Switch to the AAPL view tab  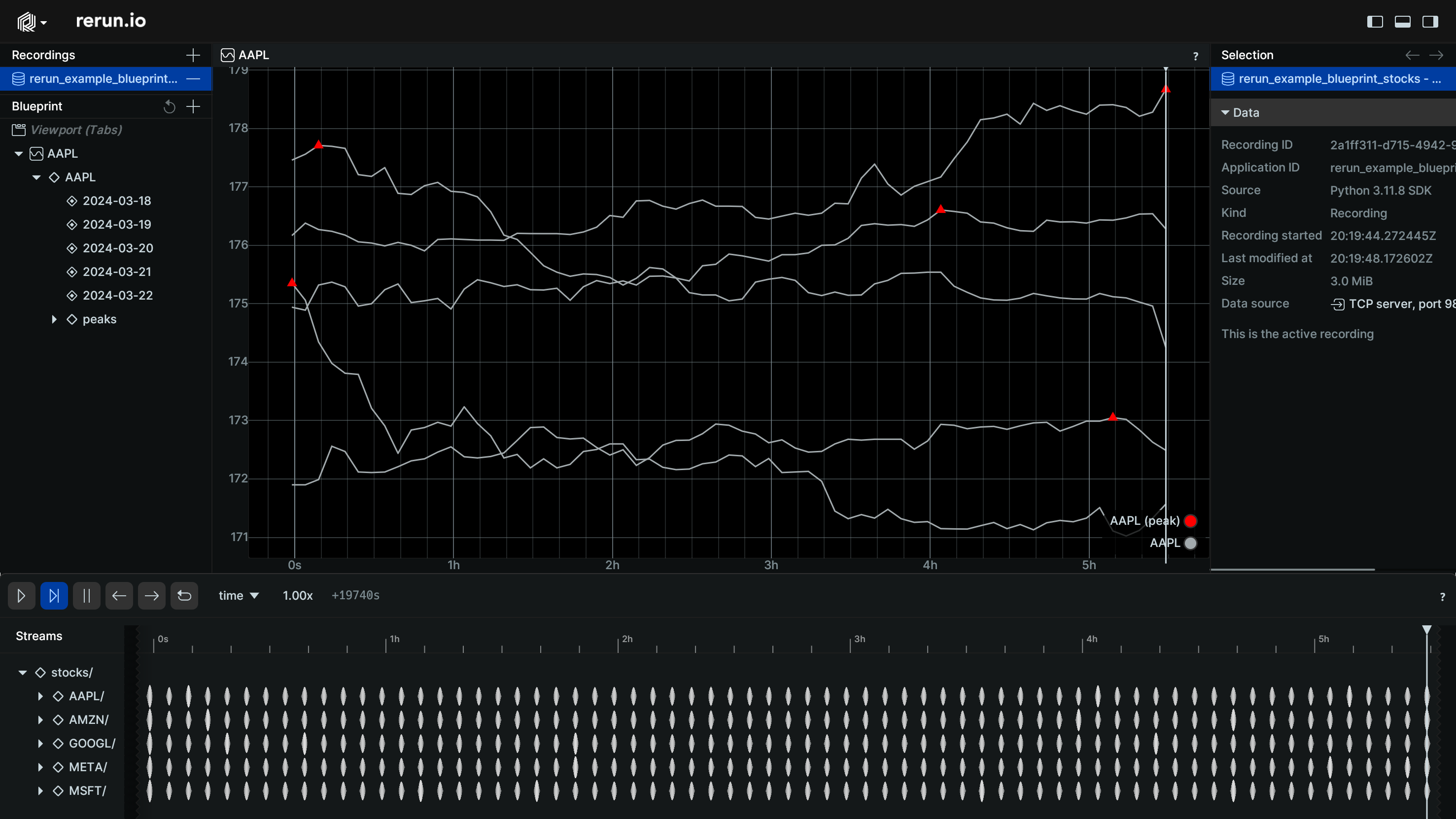[x=245, y=55]
